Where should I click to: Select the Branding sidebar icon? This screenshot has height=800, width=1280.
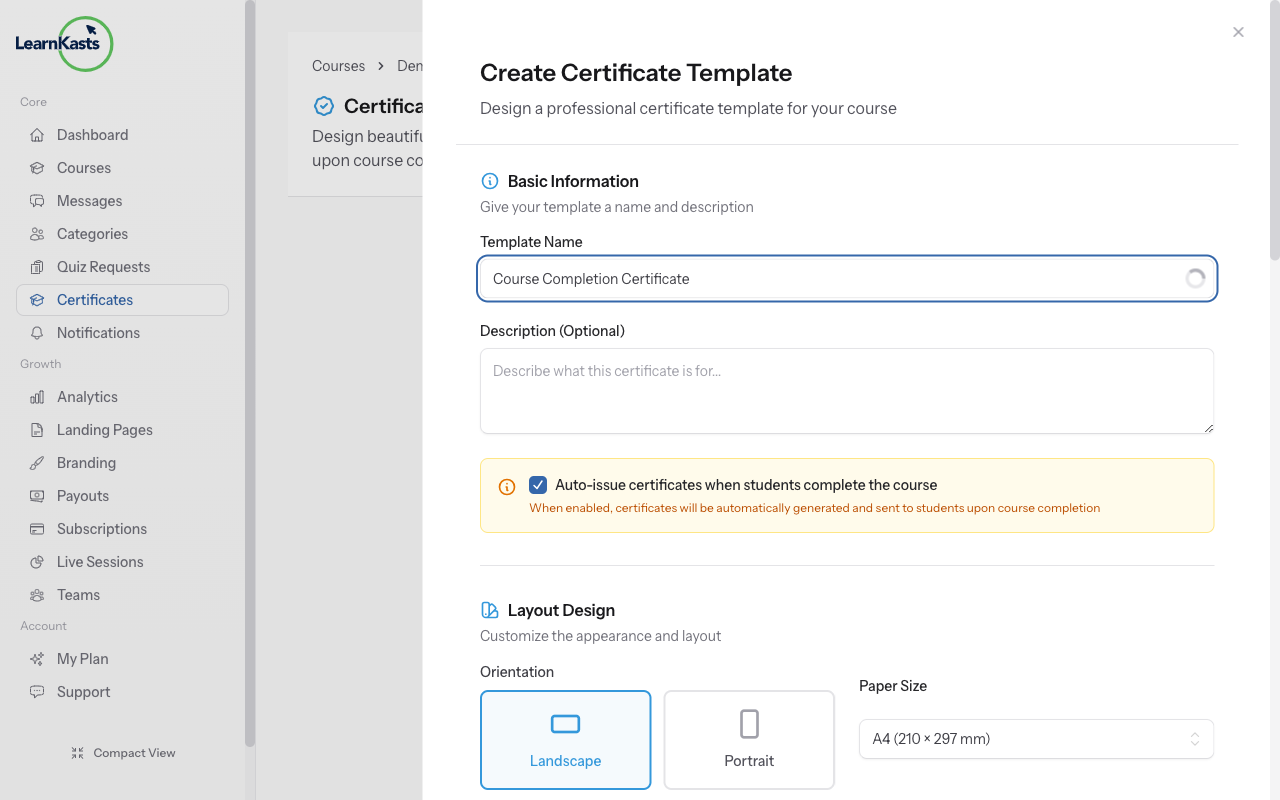[35, 462]
